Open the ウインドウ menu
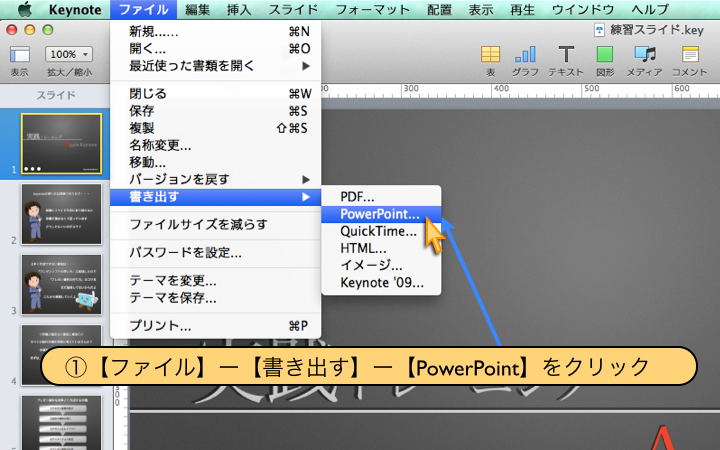The height and width of the screenshot is (450, 720). tap(583, 10)
